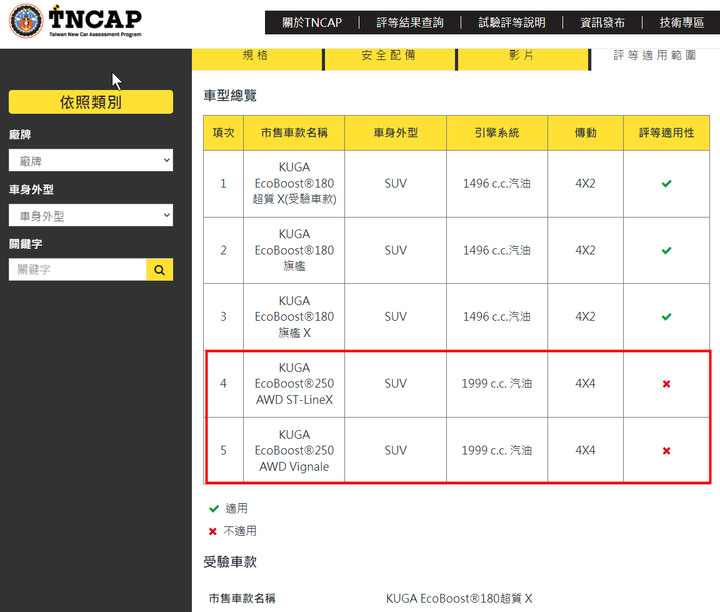Click the search magnifier button
Screen dimensions: 720x612
159,270
